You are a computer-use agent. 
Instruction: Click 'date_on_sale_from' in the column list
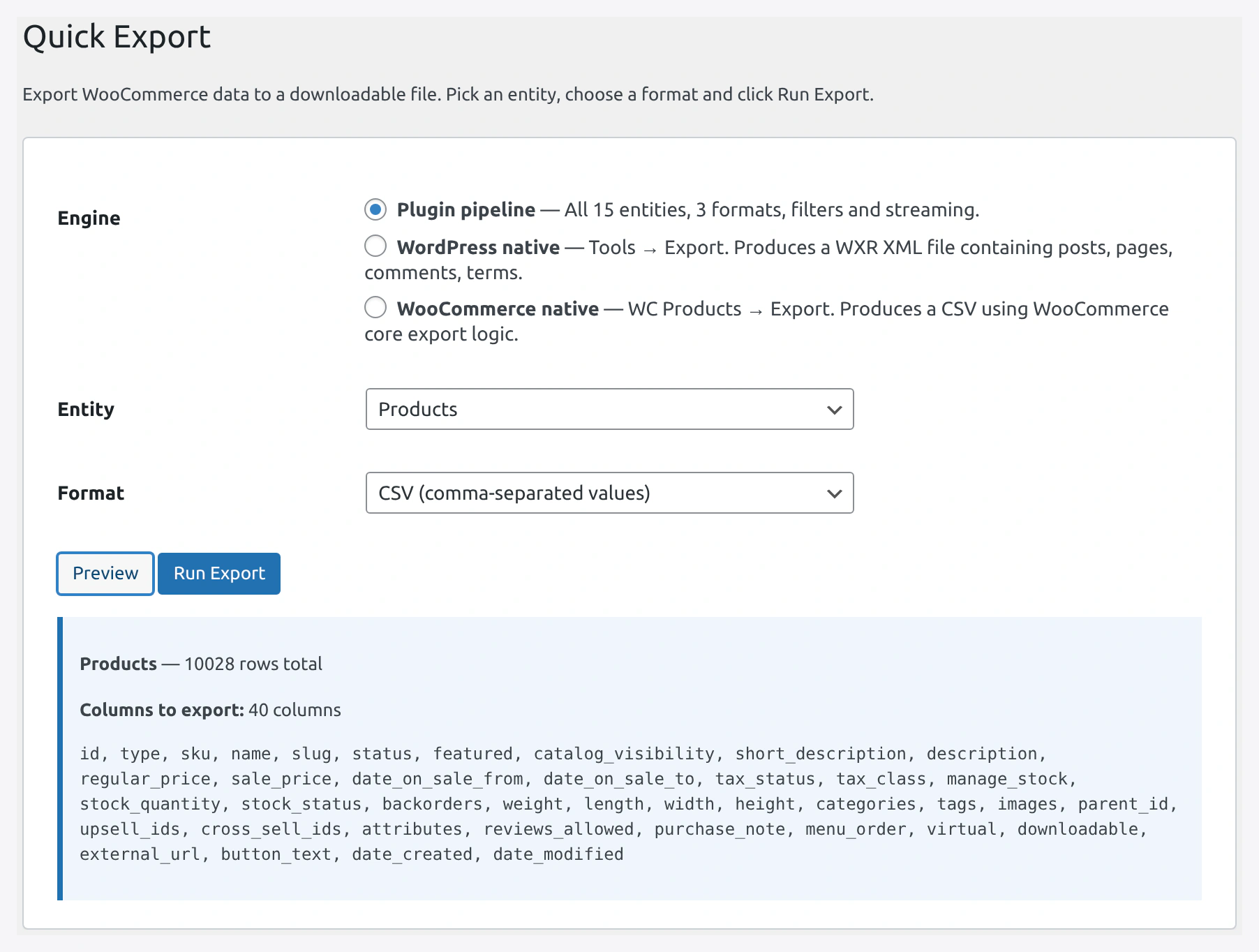(x=438, y=779)
